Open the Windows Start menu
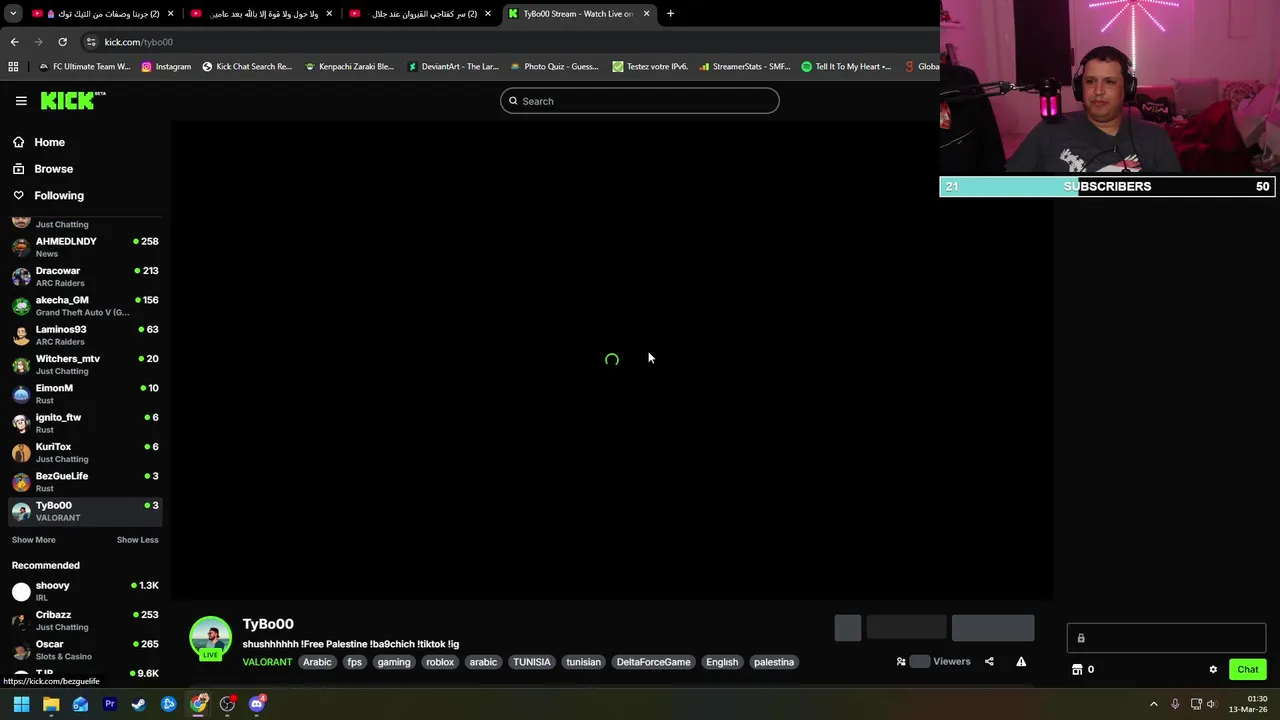This screenshot has width=1280, height=720. tap(21, 704)
